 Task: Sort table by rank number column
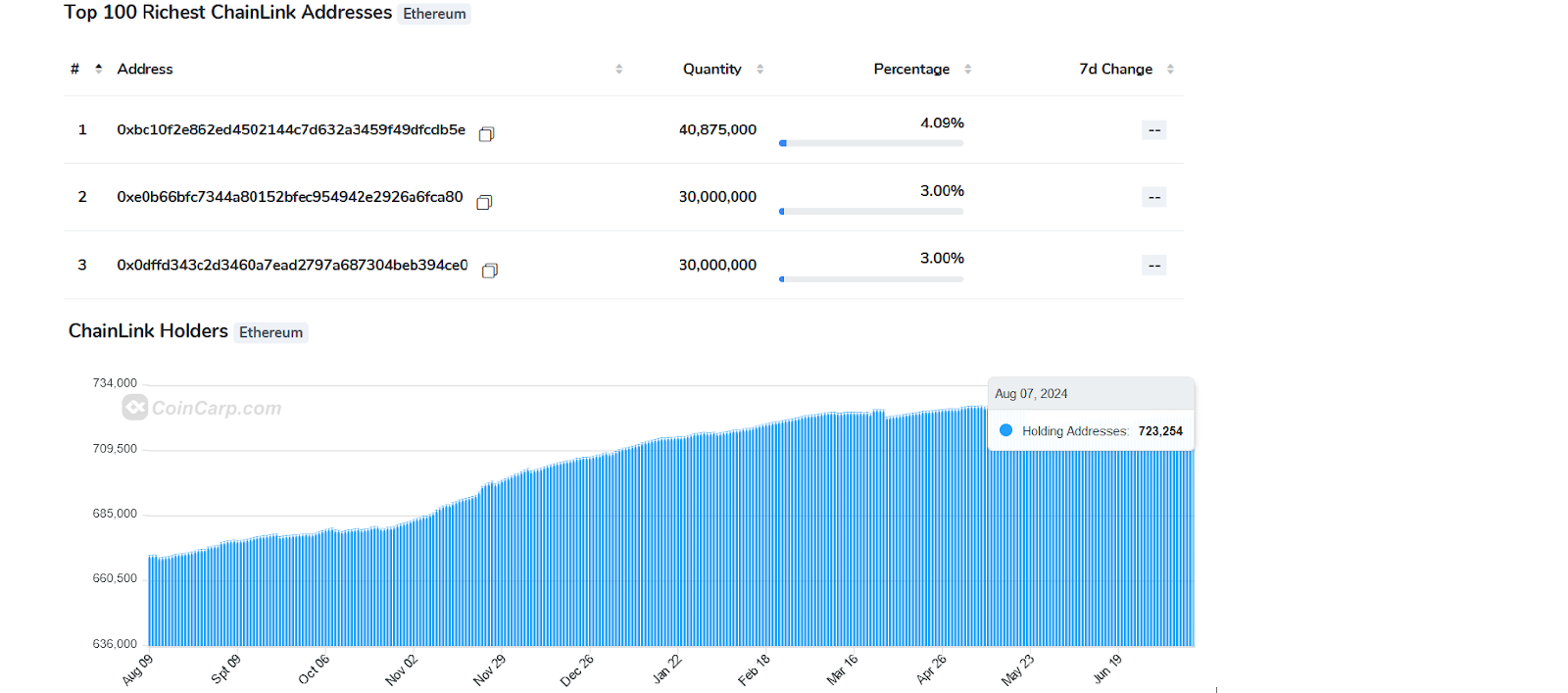pyautogui.click(x=98, y=69)
